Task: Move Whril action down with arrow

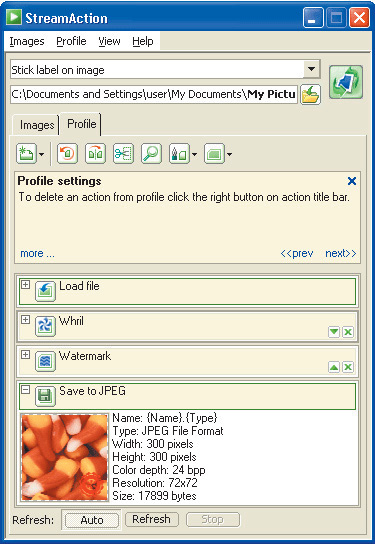Action: pyautogui.click(x=334, y=332)
